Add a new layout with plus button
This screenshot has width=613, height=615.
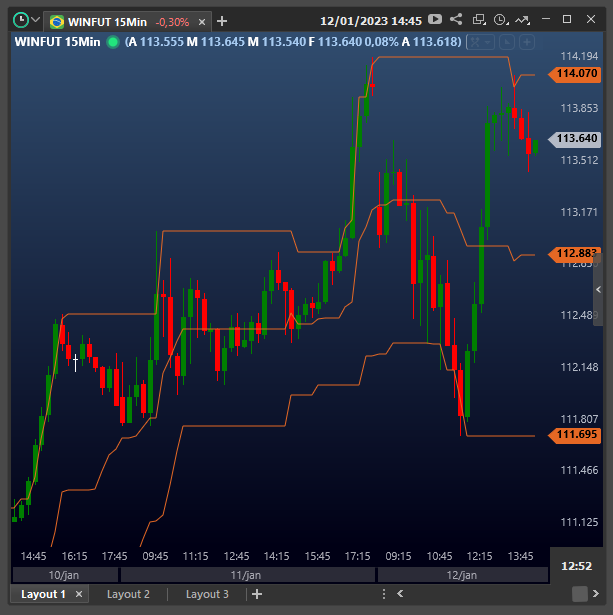point(257,594)
